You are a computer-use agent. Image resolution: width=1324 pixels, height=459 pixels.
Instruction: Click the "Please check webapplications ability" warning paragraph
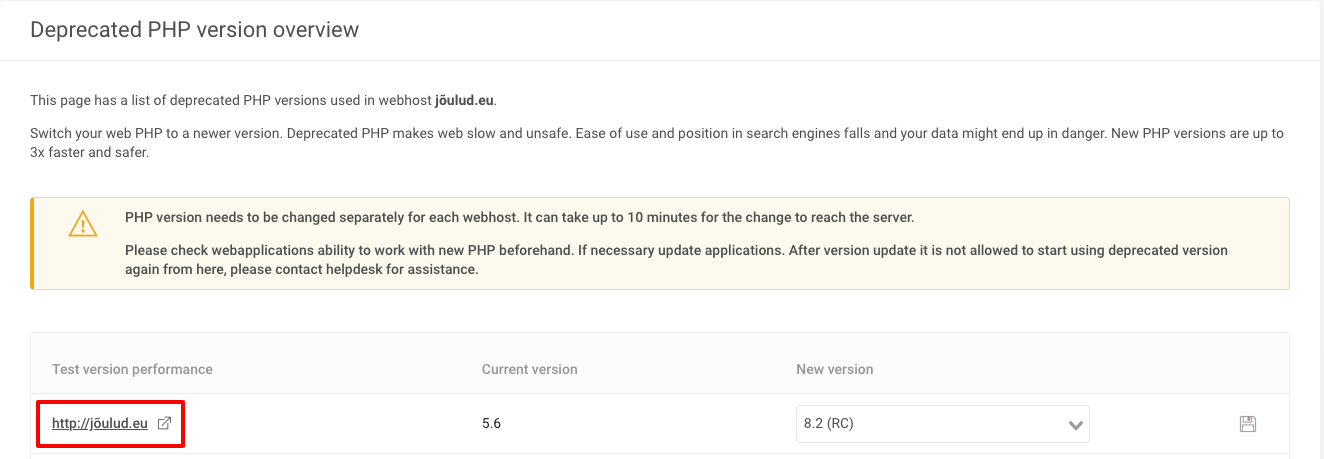(675, 250)
